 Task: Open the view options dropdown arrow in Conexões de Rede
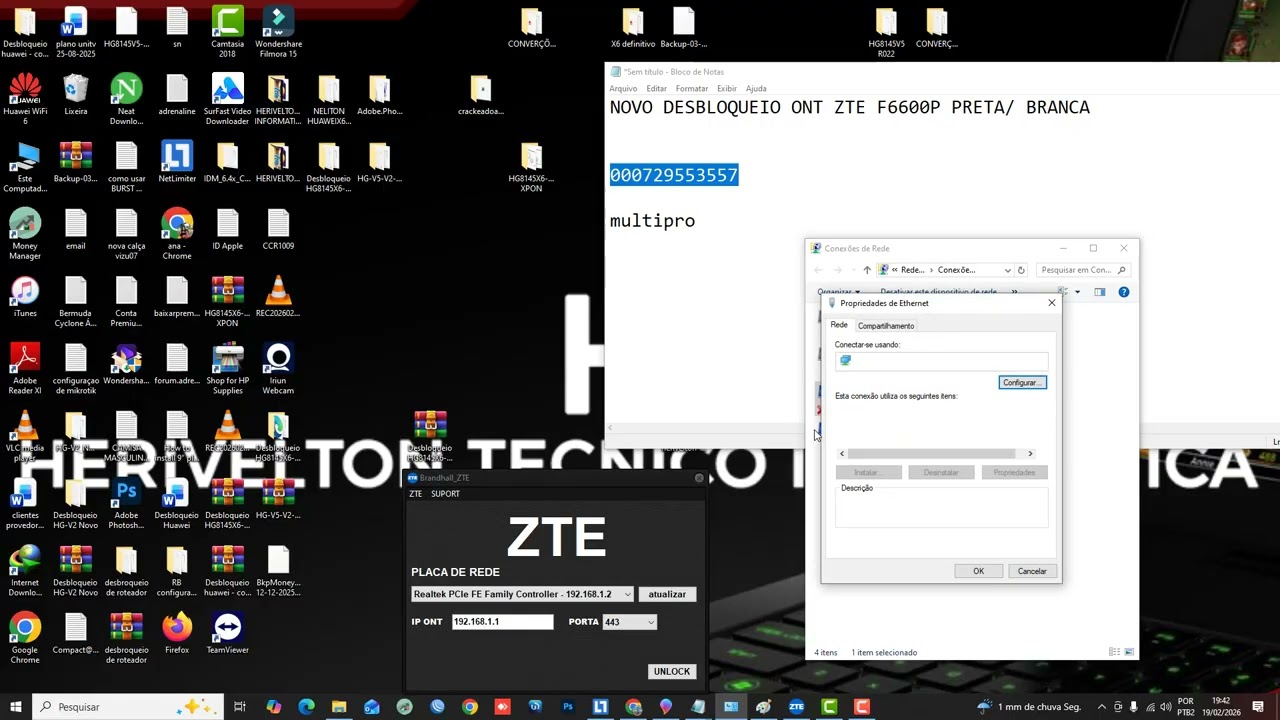tap(1077, 292)
